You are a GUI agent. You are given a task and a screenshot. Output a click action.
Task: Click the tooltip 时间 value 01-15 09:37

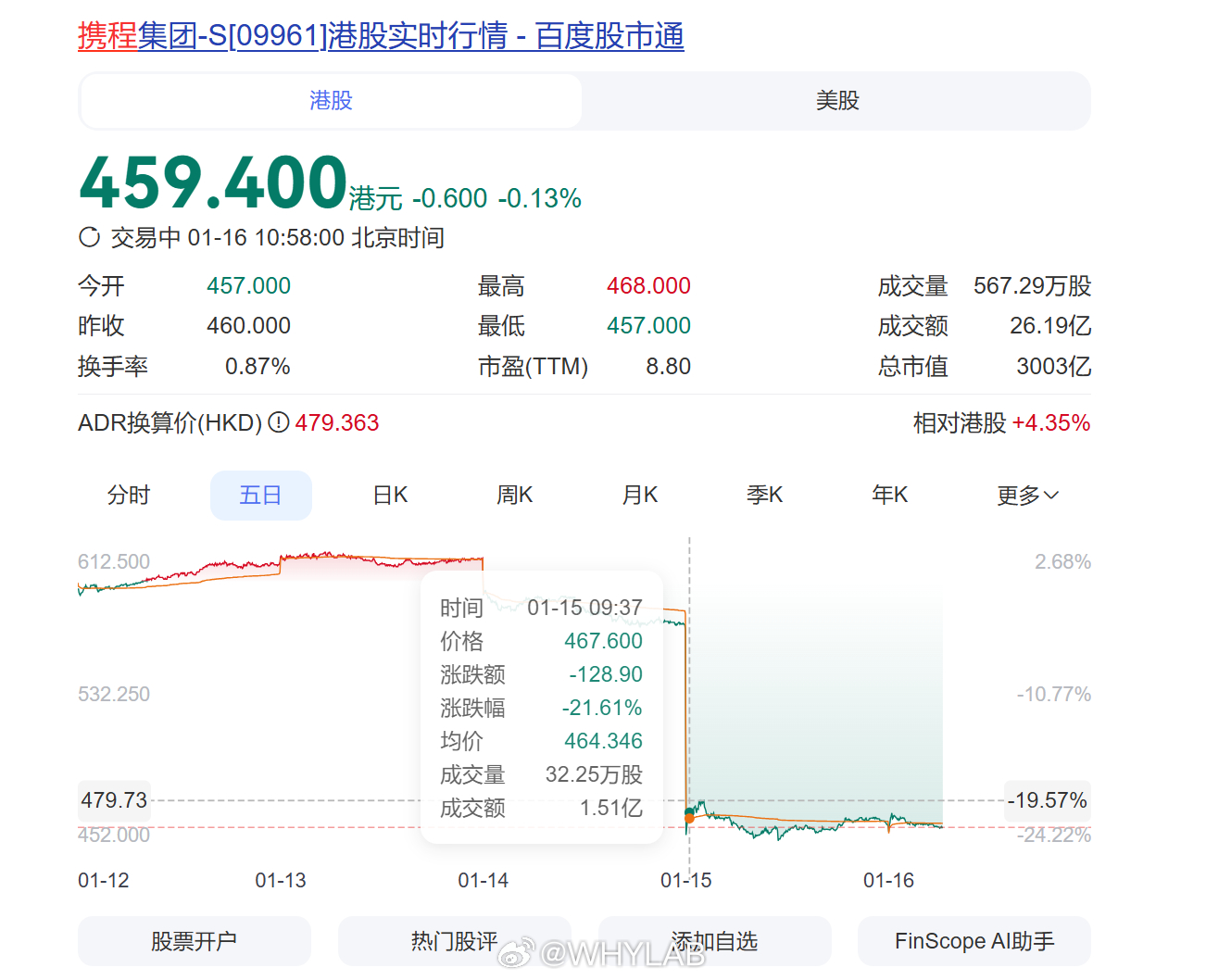(x=584, y=608)
